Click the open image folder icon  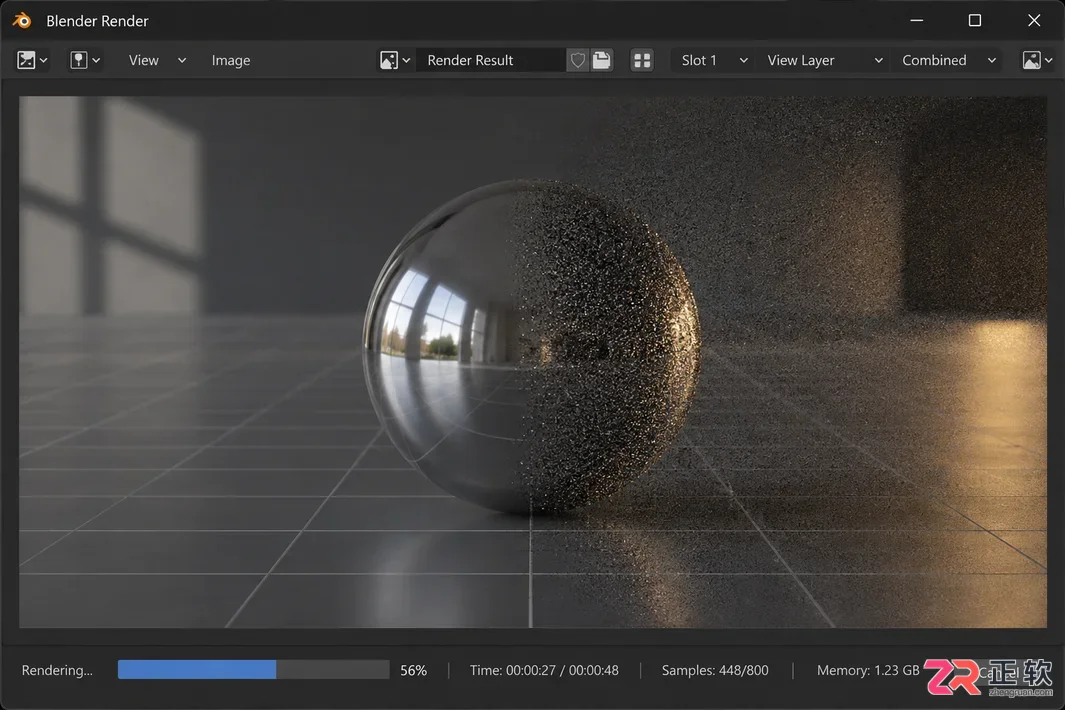pos(601,60)
